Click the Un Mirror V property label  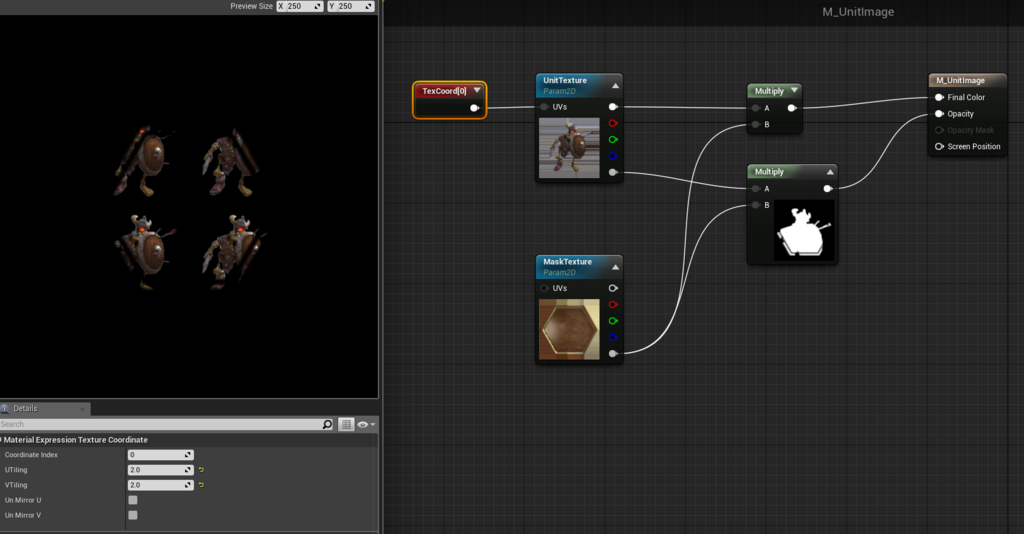23,515
